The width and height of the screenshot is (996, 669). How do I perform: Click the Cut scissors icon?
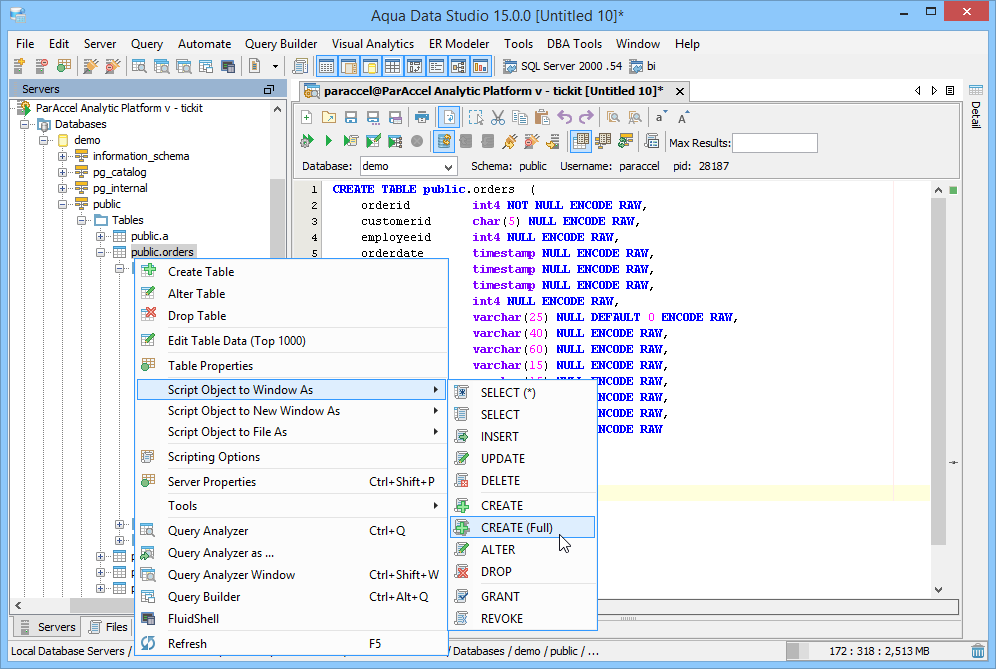coord(498,118)
